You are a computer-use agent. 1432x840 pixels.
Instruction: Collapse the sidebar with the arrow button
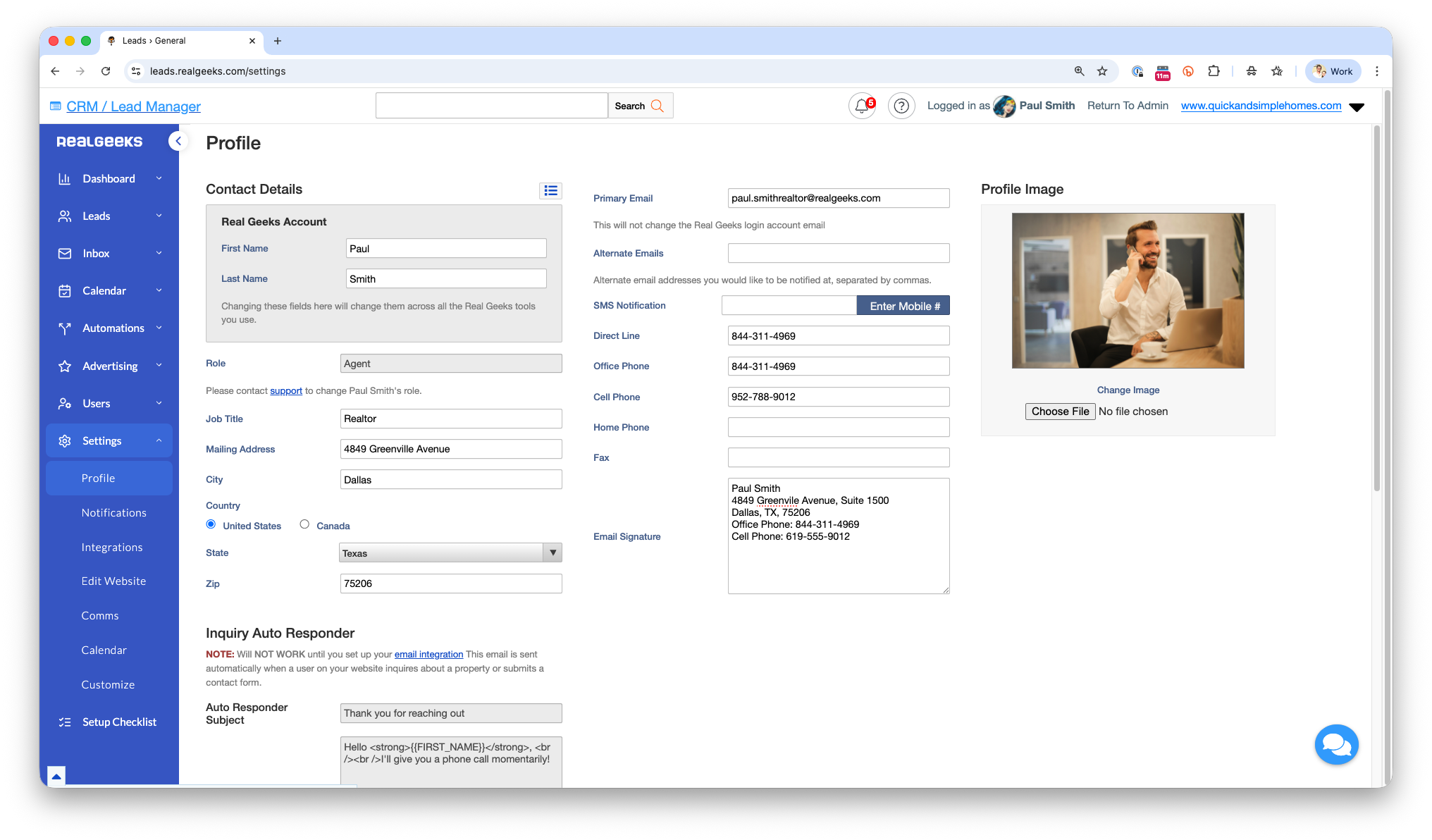pyautogui.click(x=178, y=141)
